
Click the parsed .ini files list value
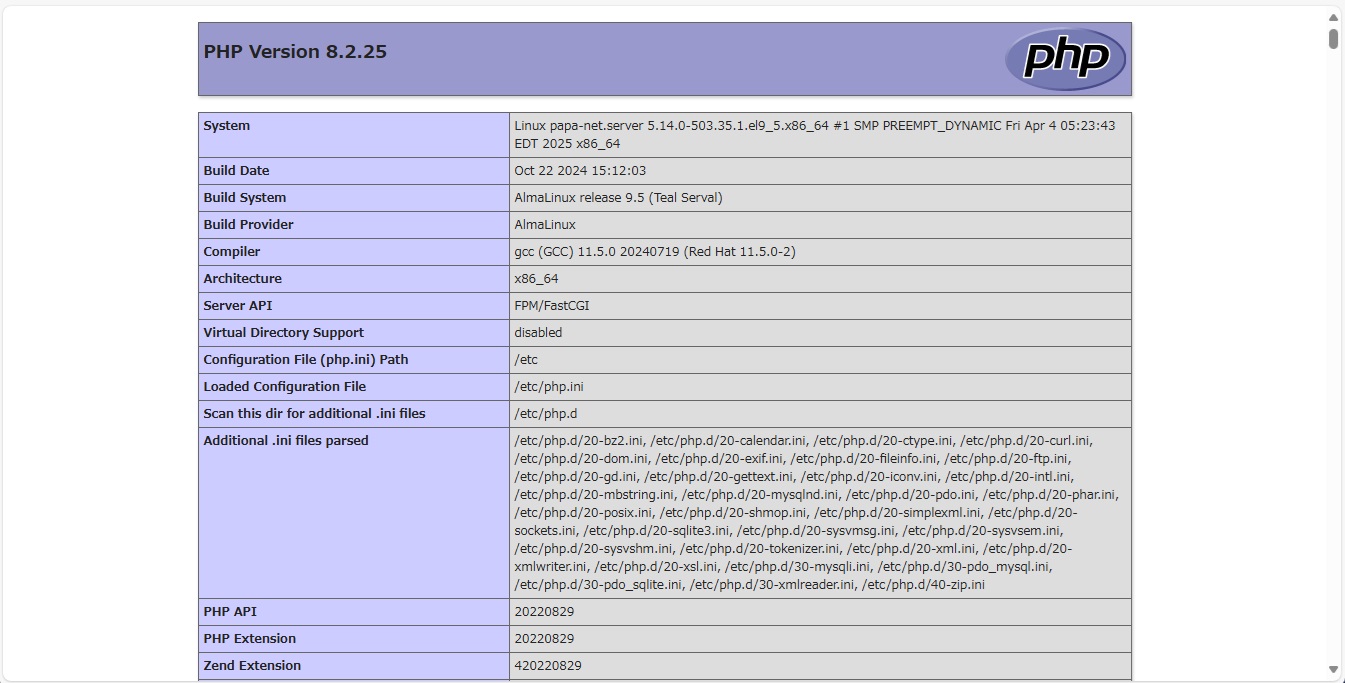pyautogui.click(x=817, y=513)
